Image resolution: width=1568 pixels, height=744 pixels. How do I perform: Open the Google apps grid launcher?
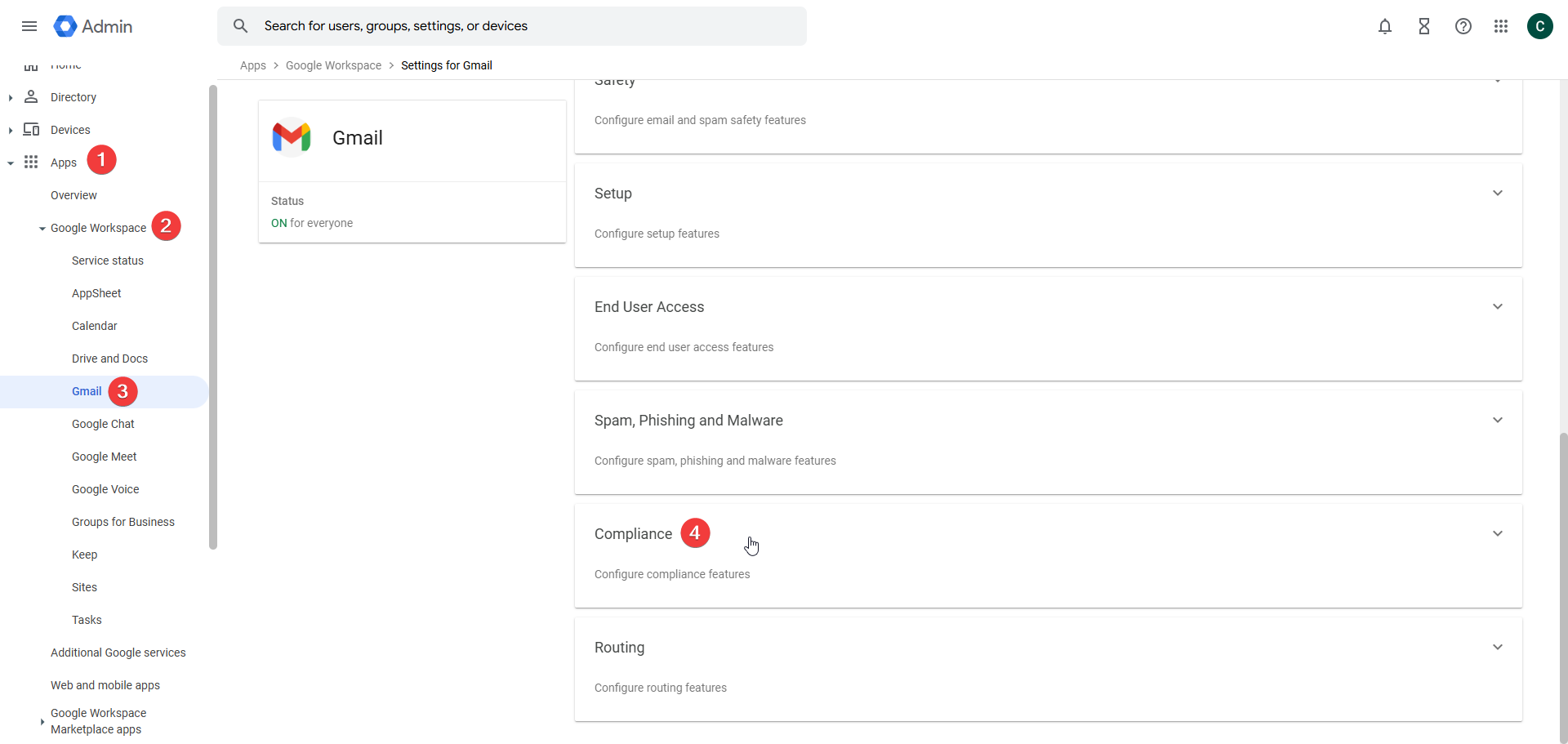pyautogui.click(x=1500, y=26)
